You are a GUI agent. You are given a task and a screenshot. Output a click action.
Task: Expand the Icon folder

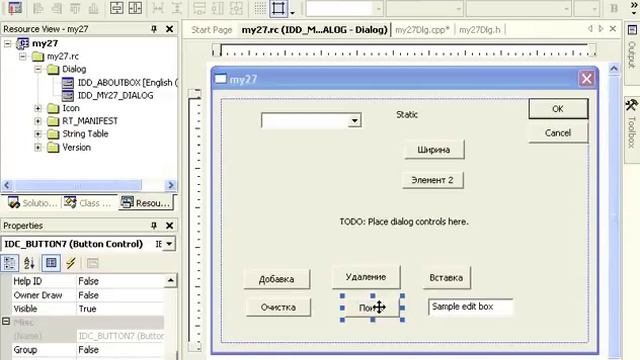click(38, 109)
